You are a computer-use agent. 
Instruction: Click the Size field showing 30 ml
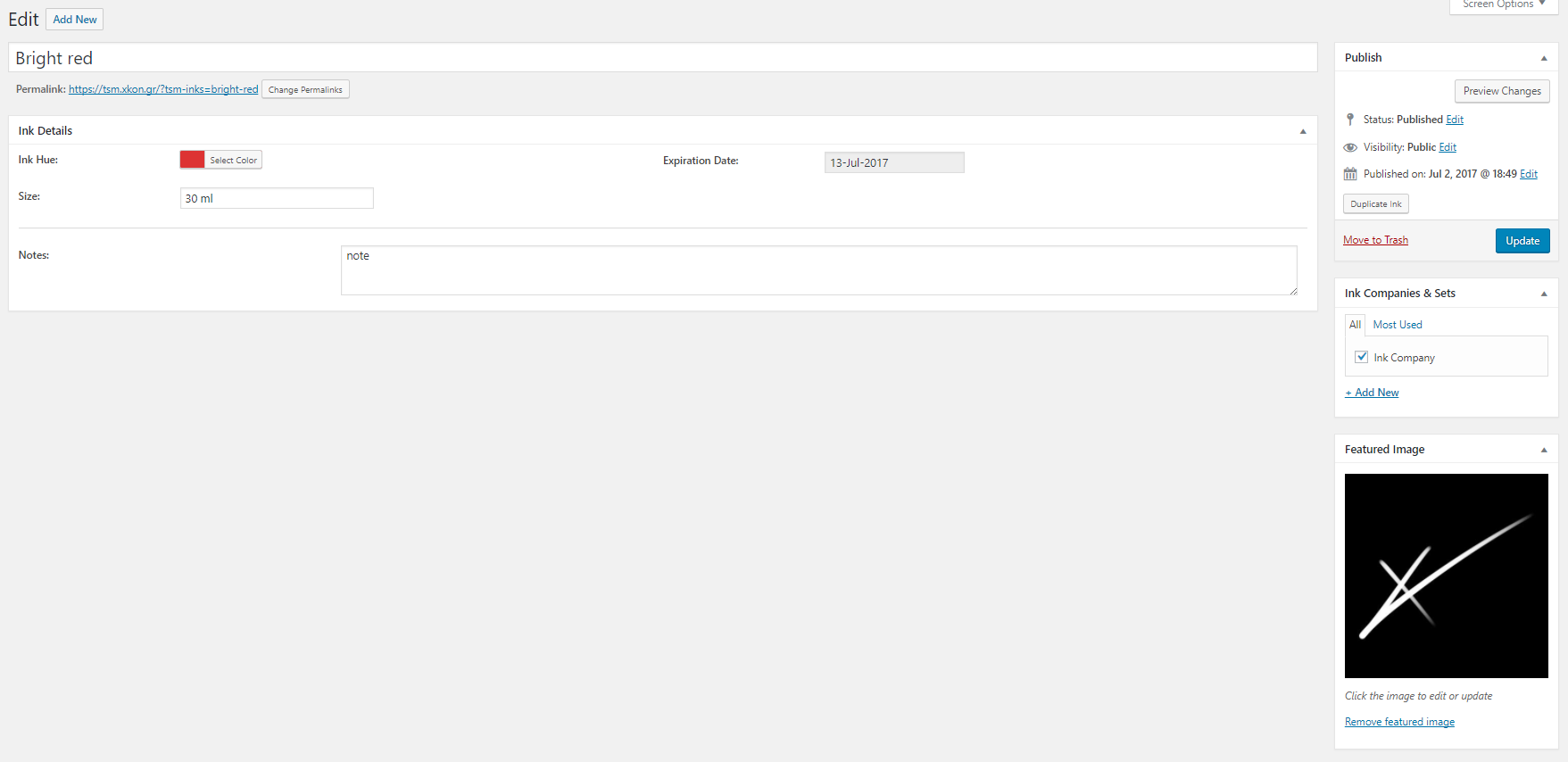pos(277,198)
